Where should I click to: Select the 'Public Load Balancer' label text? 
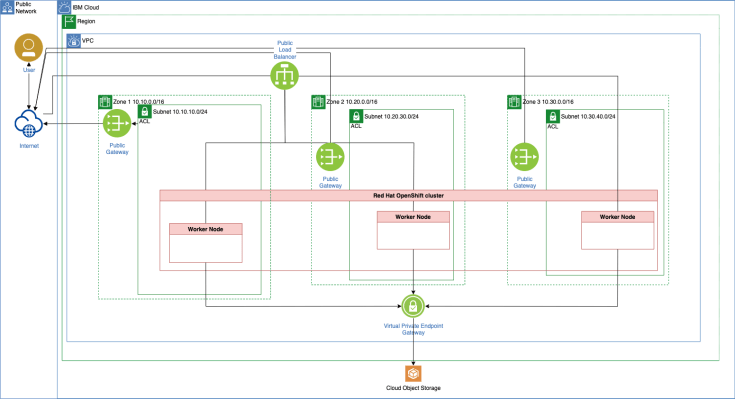[x=285, y=50]
